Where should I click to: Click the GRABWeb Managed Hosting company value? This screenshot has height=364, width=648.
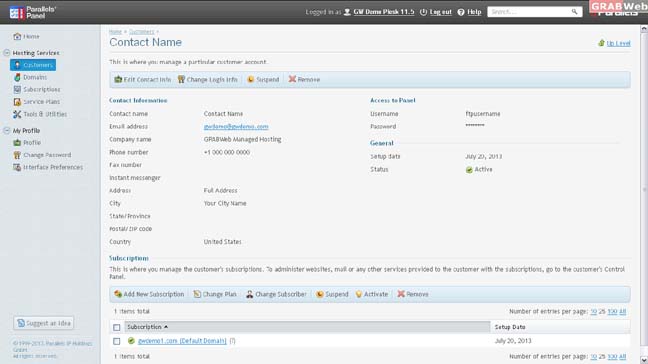(x=242, y=139)
